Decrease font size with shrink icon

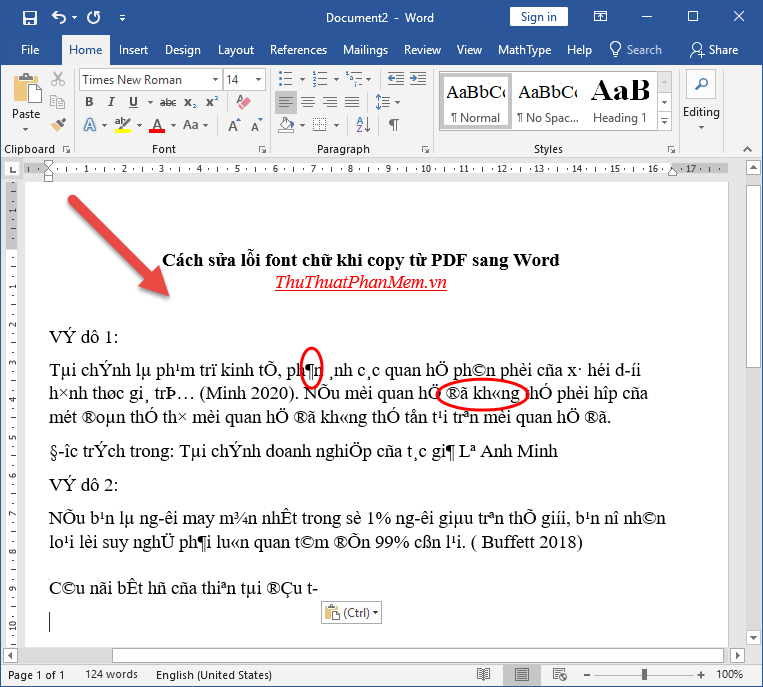(x=256, y=126)
